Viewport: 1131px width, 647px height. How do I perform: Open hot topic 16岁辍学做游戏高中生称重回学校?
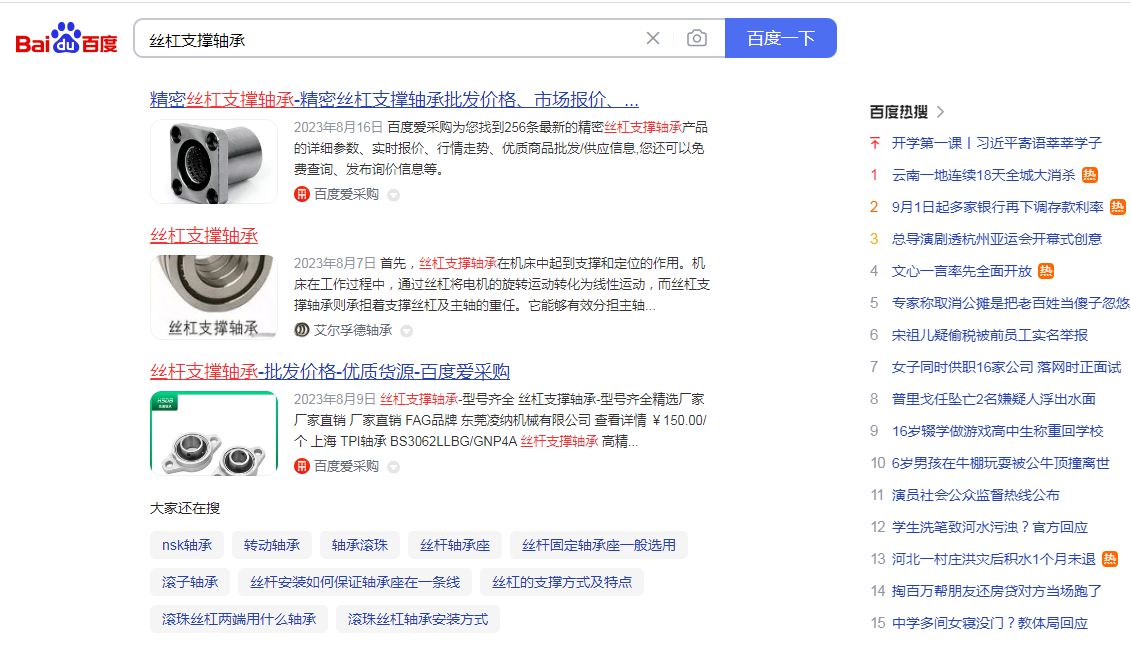pos(998,431)
